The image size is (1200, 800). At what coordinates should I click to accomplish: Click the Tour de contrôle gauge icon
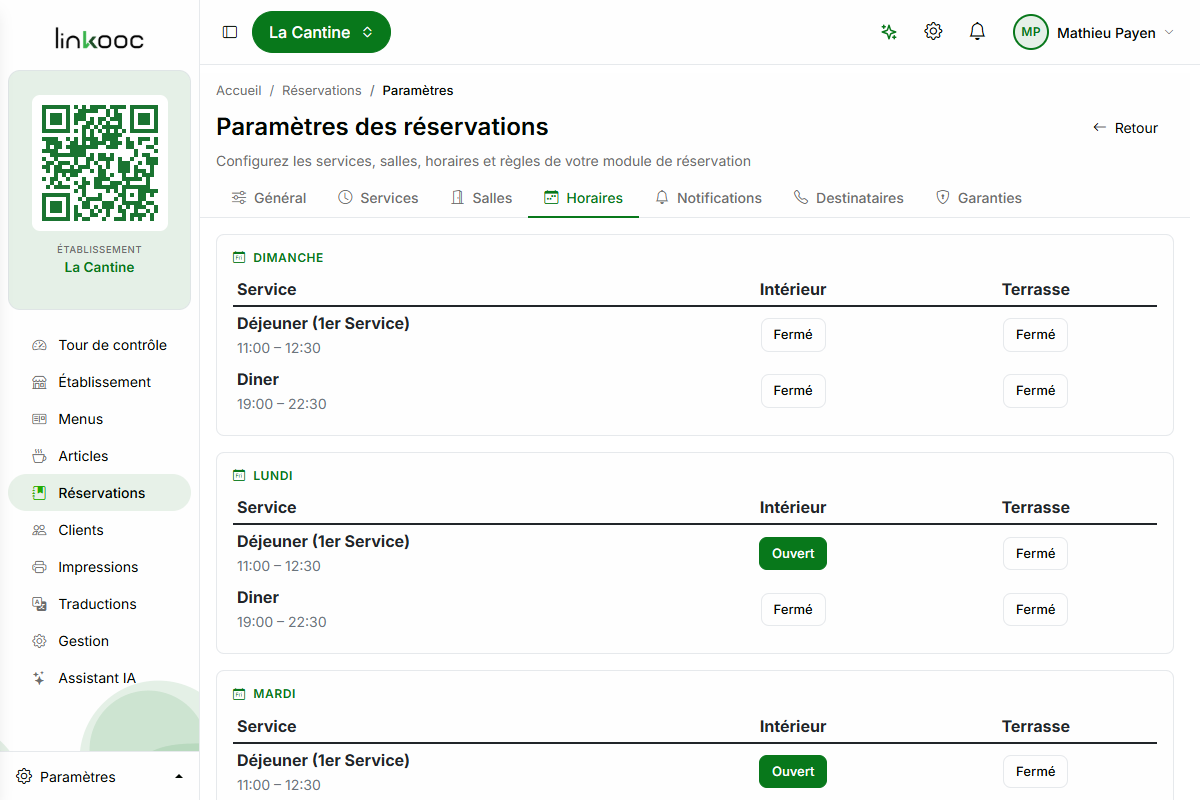[x=40, y=345]
